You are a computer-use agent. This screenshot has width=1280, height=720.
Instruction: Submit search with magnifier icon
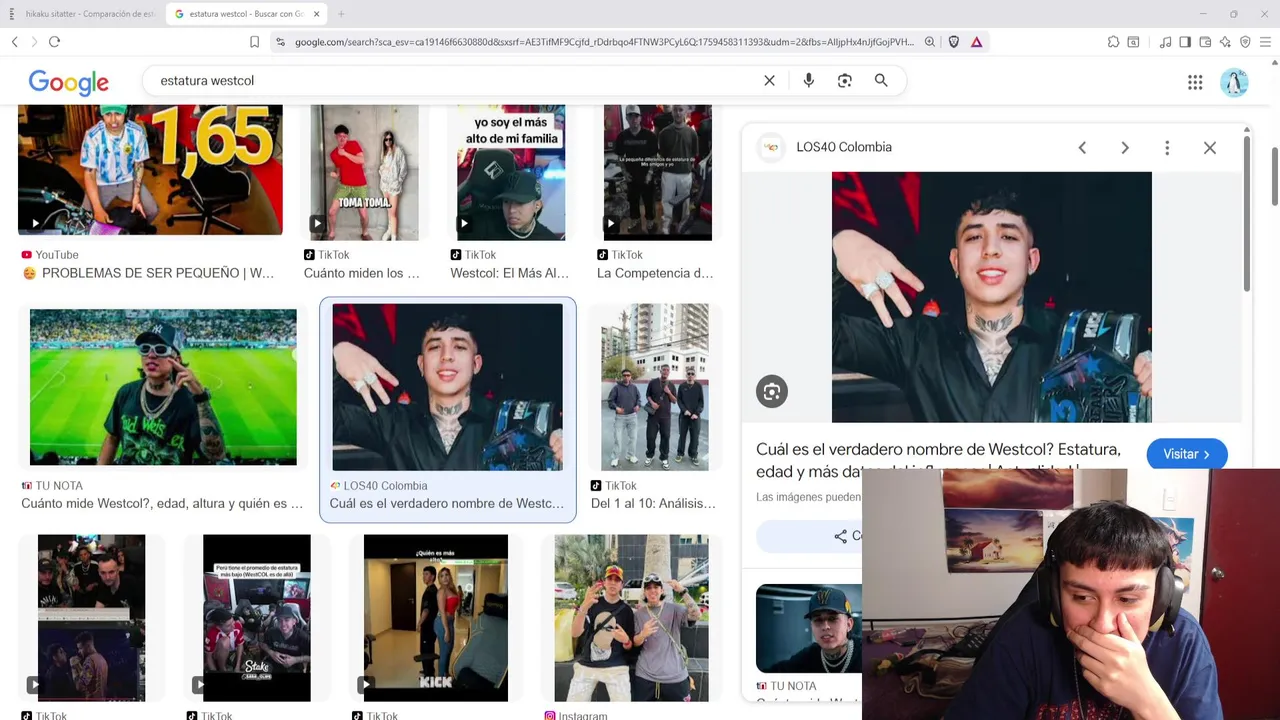pyautogui.click(x=881, y=81)
